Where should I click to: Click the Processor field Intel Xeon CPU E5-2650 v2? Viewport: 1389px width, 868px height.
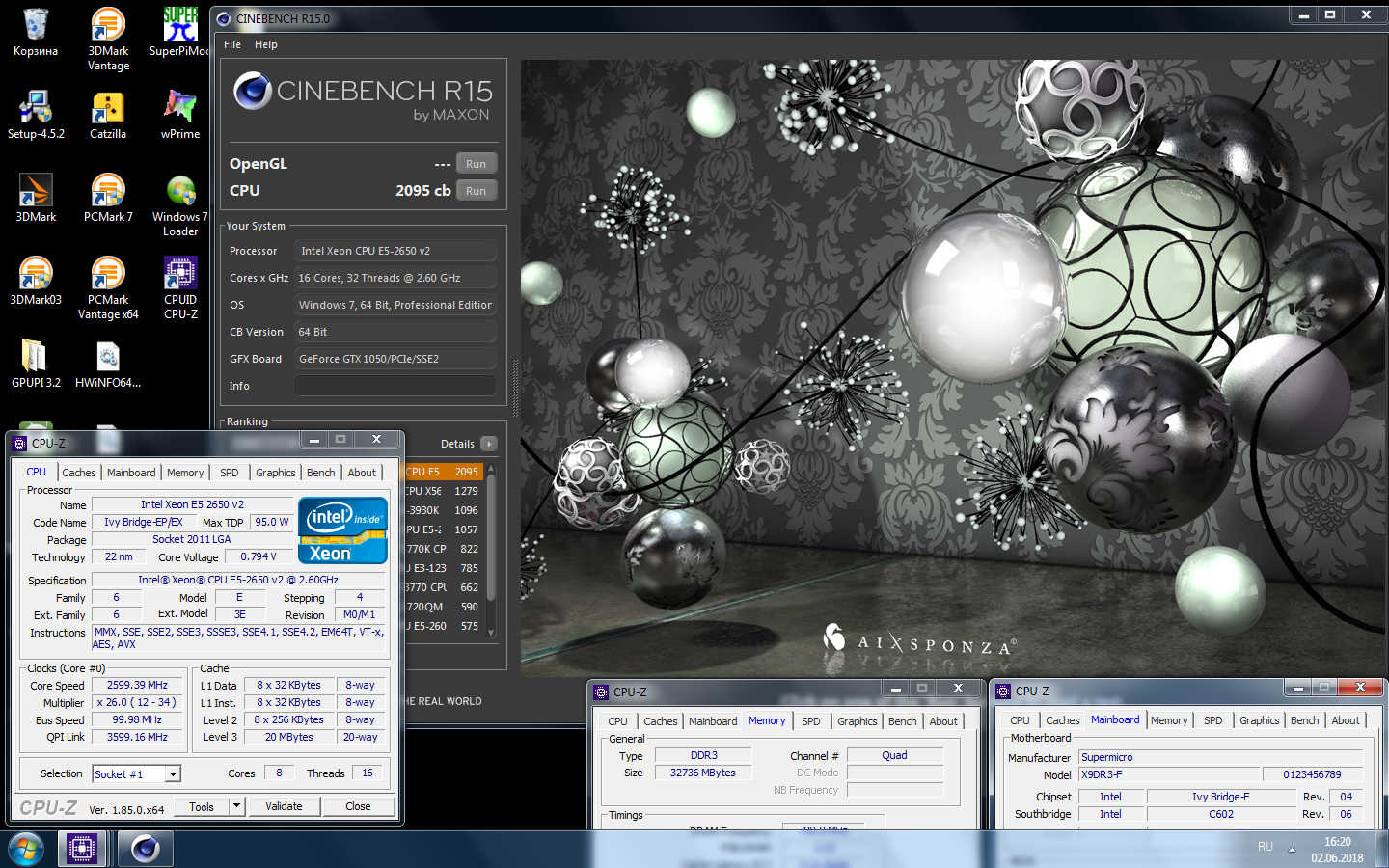click(395, 251)
